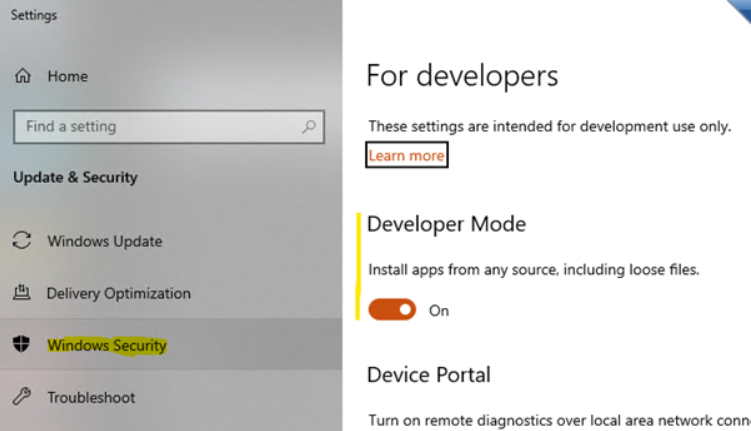Viewport: 751px width, 431px height.
Task: Click the Home house icon
Action: (x=23, y=76)
